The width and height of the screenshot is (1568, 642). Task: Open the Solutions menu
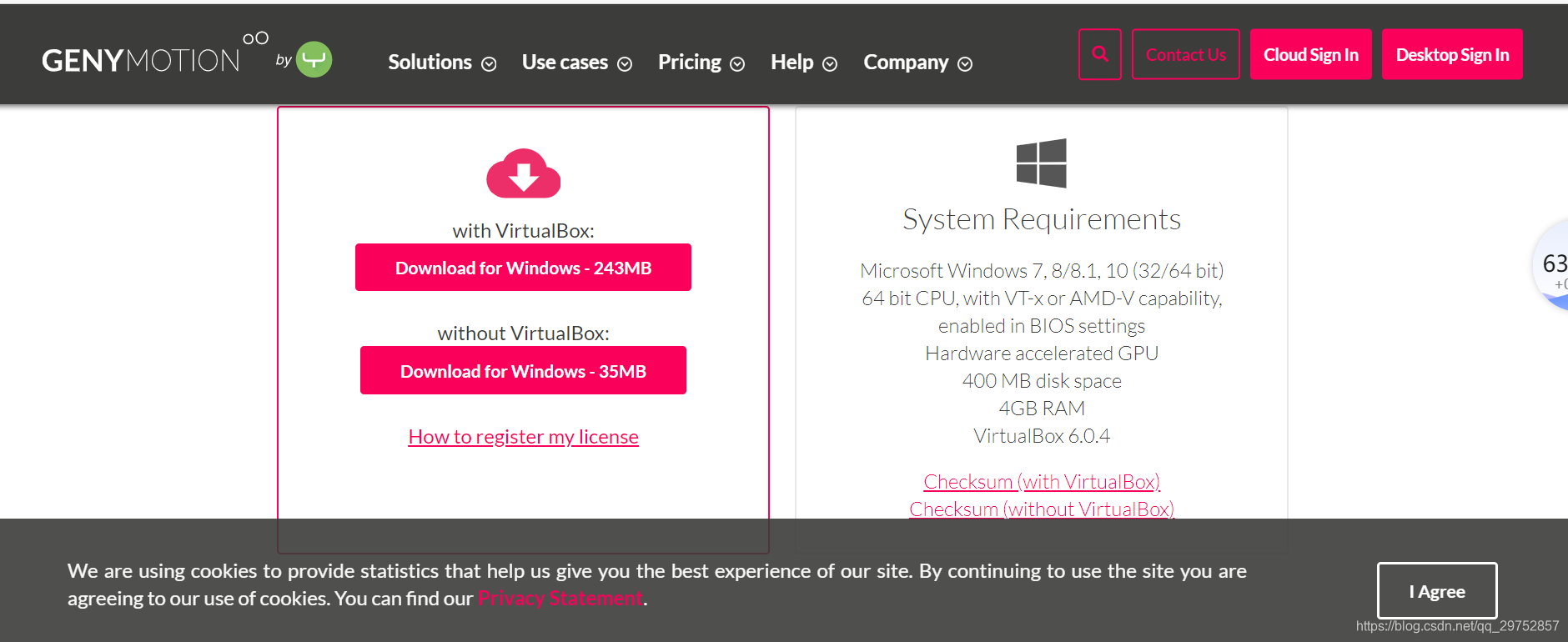[430, 63]
